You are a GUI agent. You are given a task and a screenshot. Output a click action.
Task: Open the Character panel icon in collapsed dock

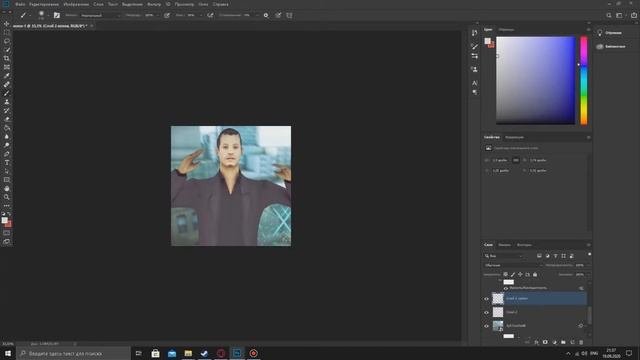tap(474, 83)
